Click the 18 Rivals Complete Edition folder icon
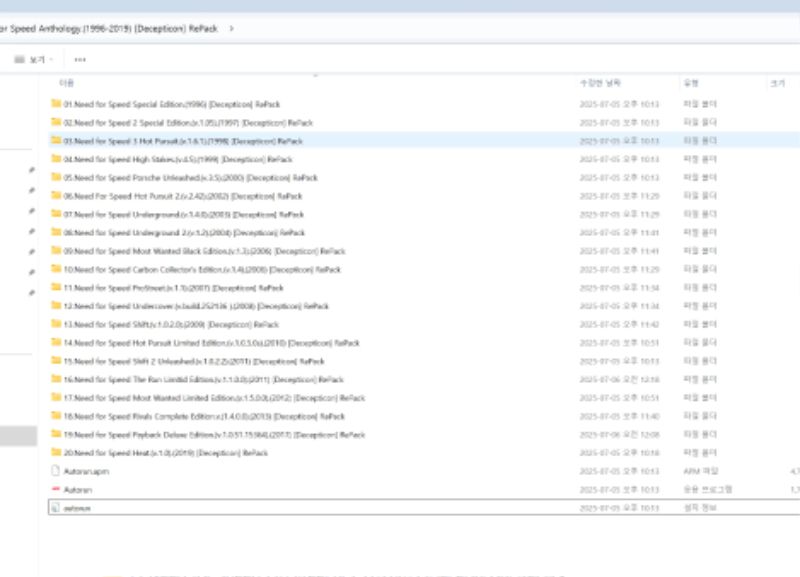 point(56,416)
